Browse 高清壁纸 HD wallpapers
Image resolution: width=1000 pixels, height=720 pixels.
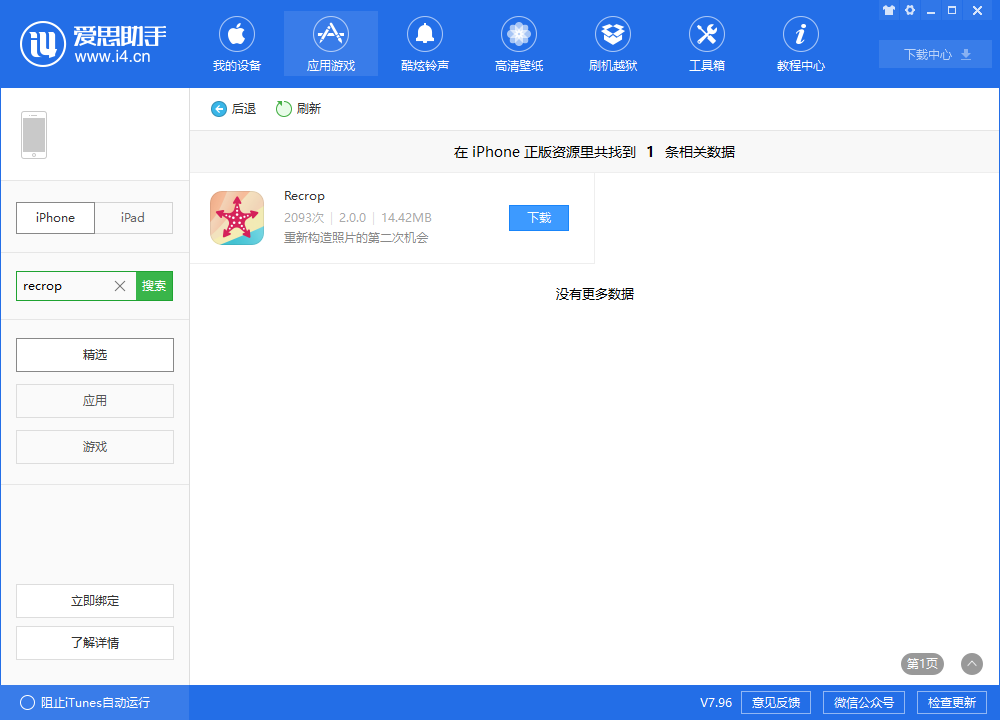click(x=519, y=43)
